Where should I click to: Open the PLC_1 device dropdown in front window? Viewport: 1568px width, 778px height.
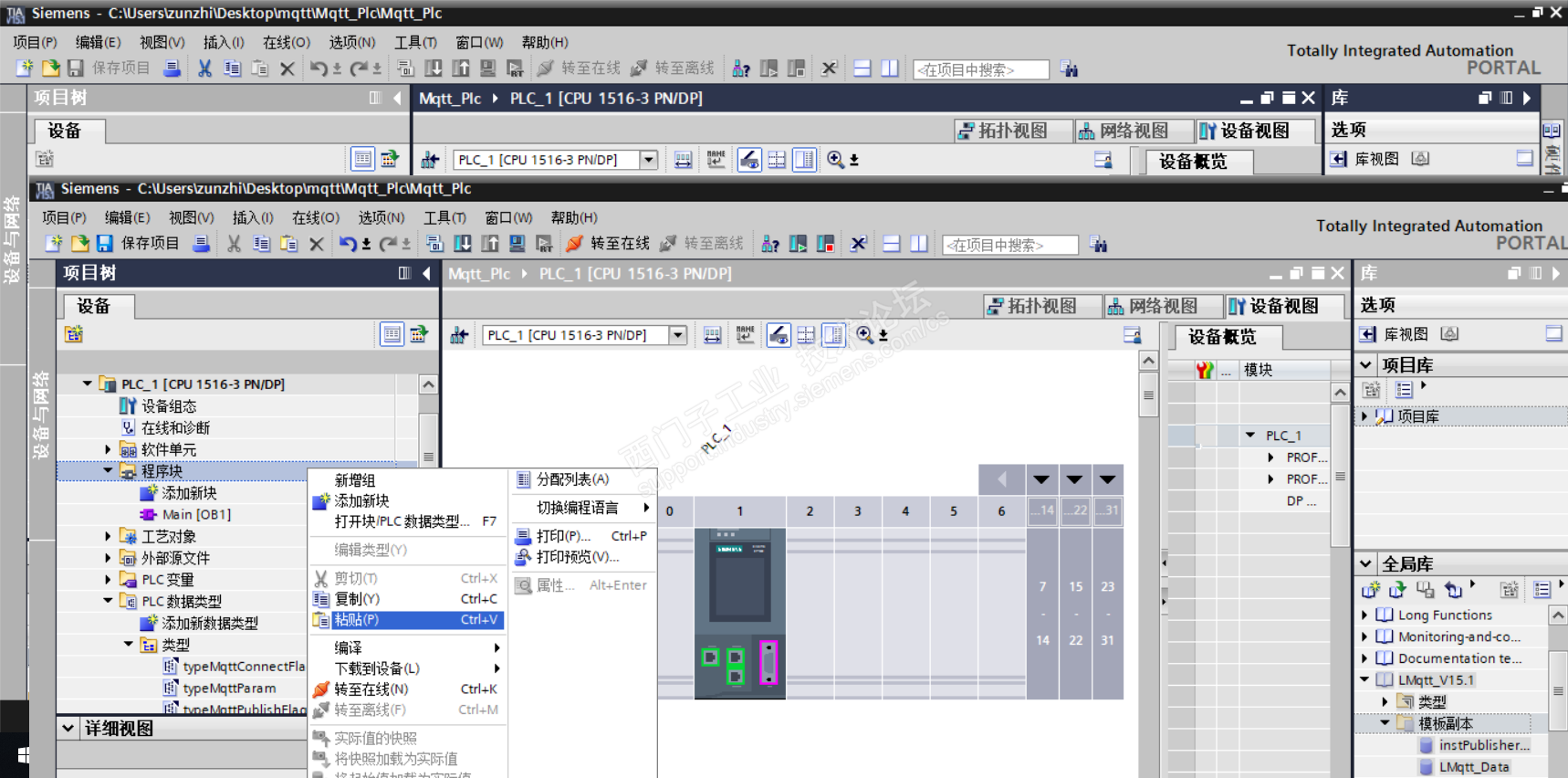678,335
